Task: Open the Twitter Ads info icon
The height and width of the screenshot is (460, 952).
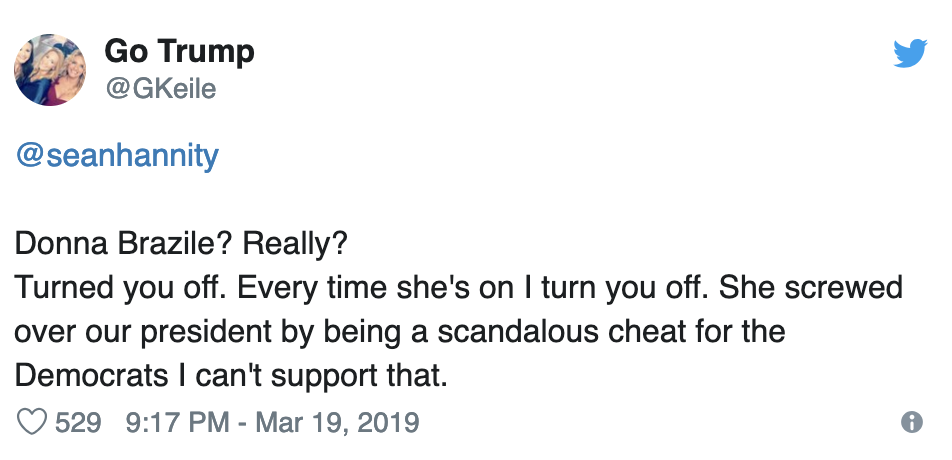Action: pos(911,422)
